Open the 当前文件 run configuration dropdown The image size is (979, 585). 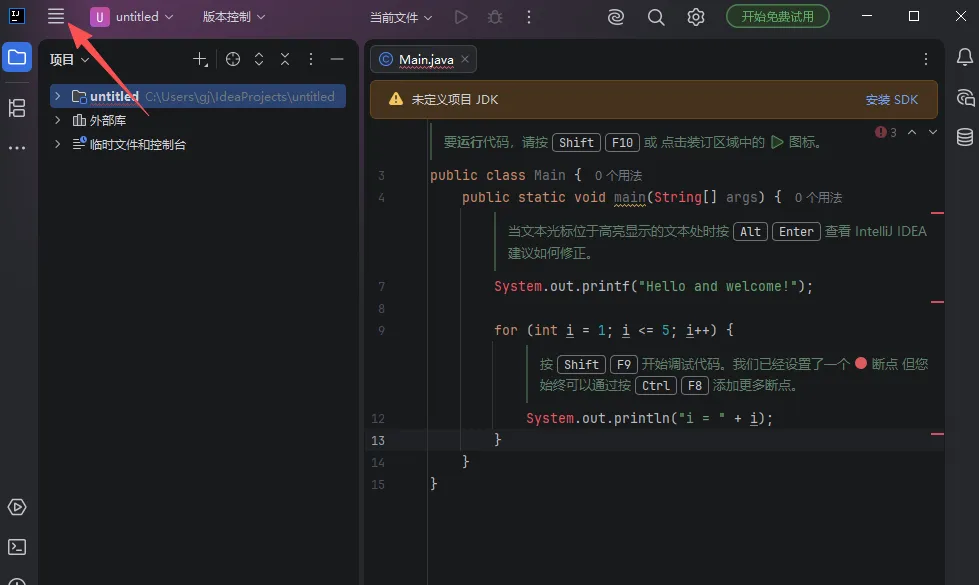pos(401,17)
